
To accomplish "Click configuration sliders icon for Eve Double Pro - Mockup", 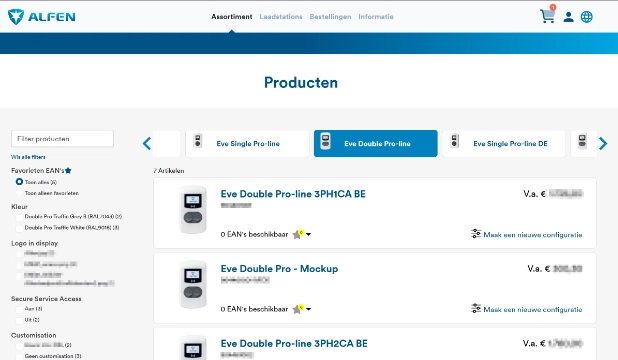I will (x=476, y=308).
